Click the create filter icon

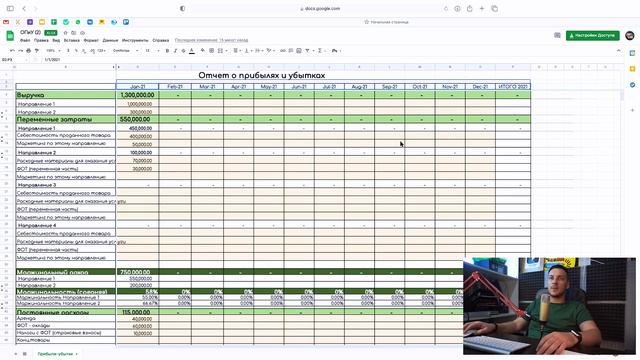click(x=307, y=51)
